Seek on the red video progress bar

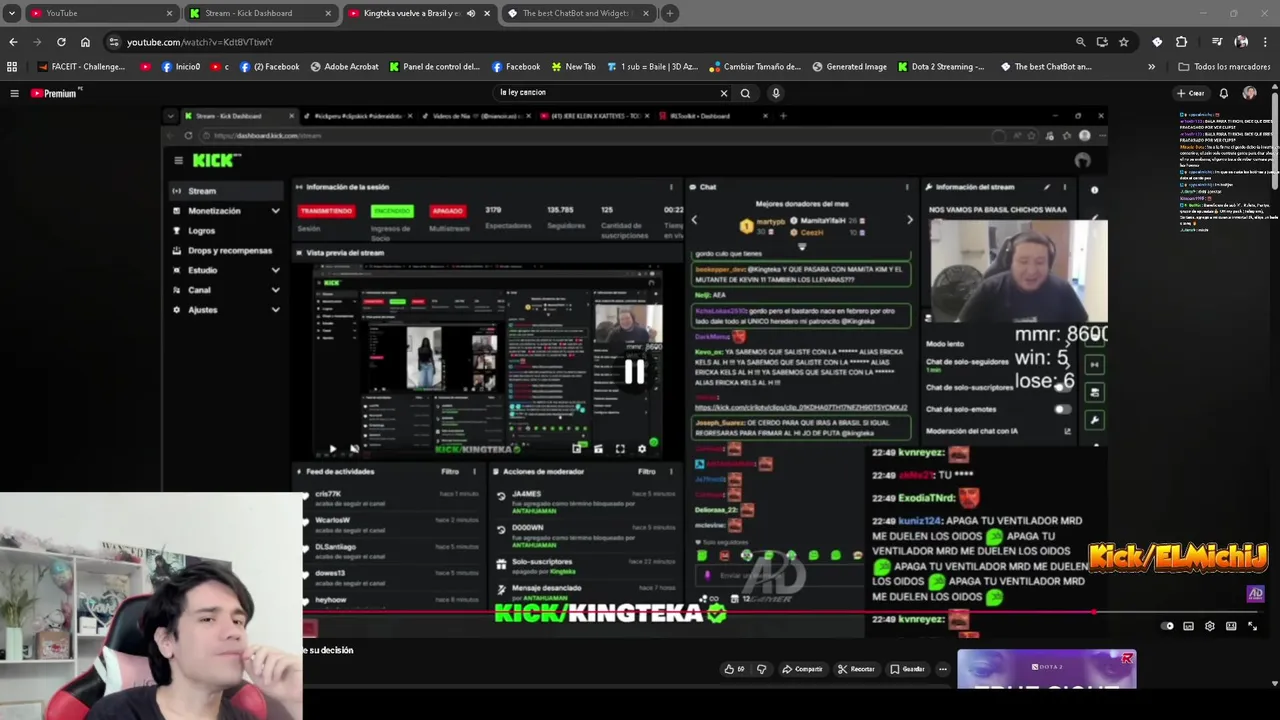click(x=700, y=612)
